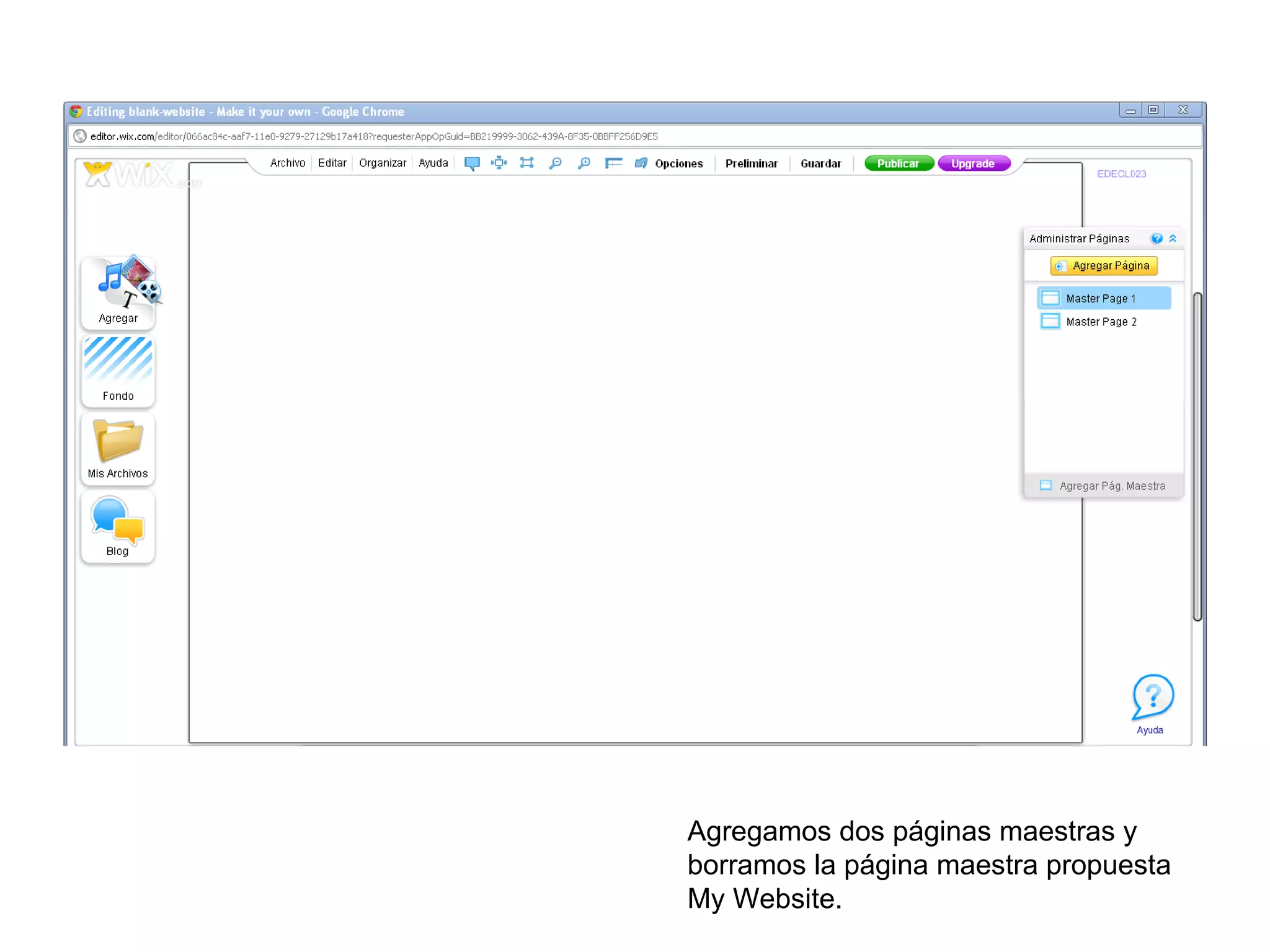
Task: Open the Fondo background panel
Action: [118, 369]
